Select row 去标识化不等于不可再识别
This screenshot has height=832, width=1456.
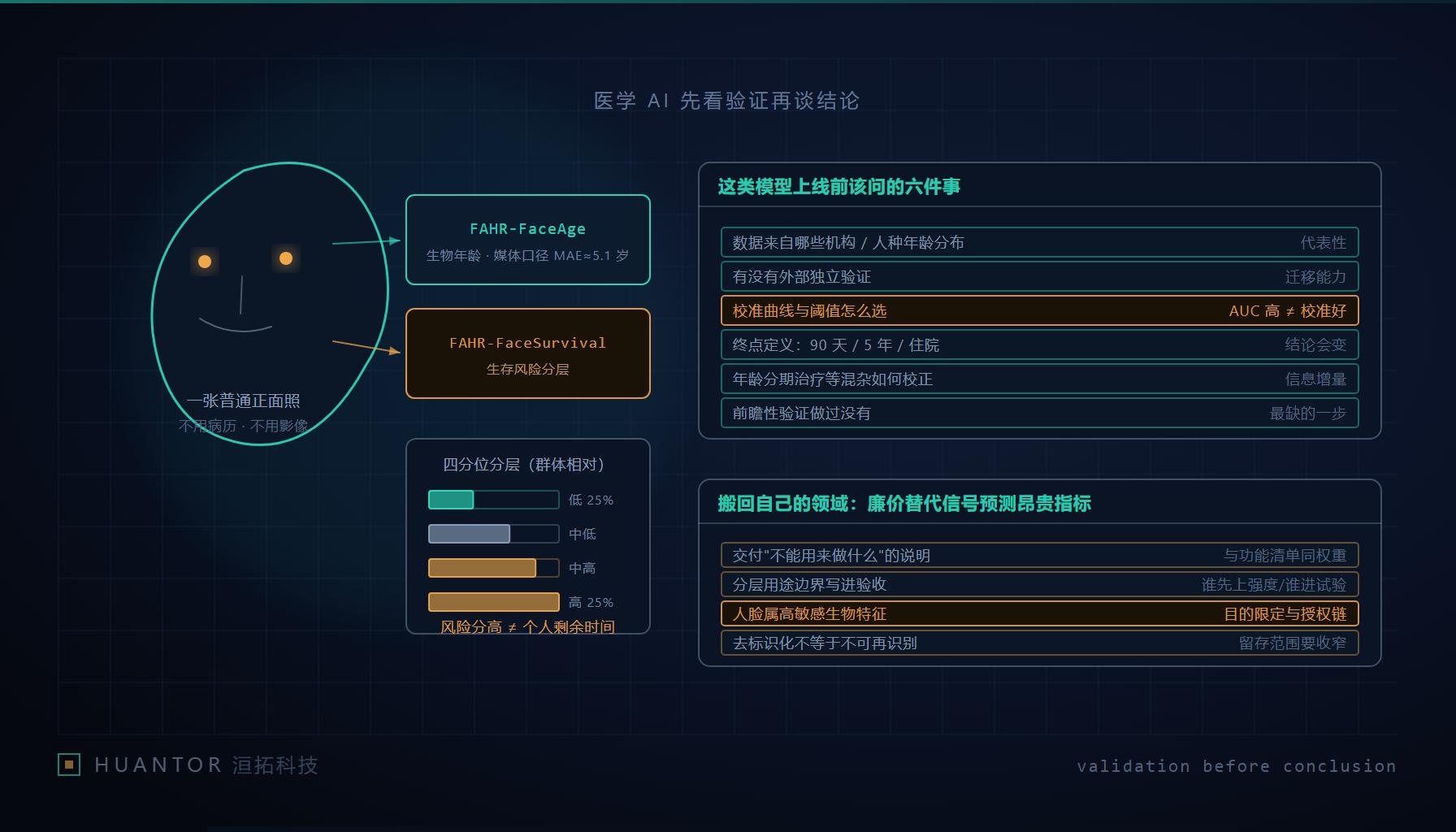(1040, 643)
